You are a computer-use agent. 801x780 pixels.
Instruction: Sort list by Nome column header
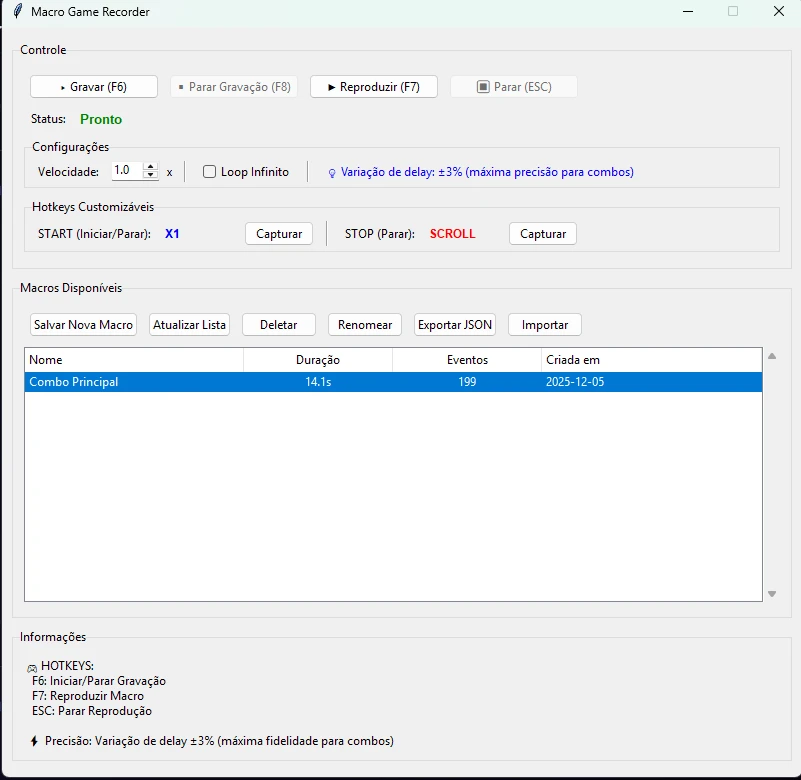(x=133, y=360)
